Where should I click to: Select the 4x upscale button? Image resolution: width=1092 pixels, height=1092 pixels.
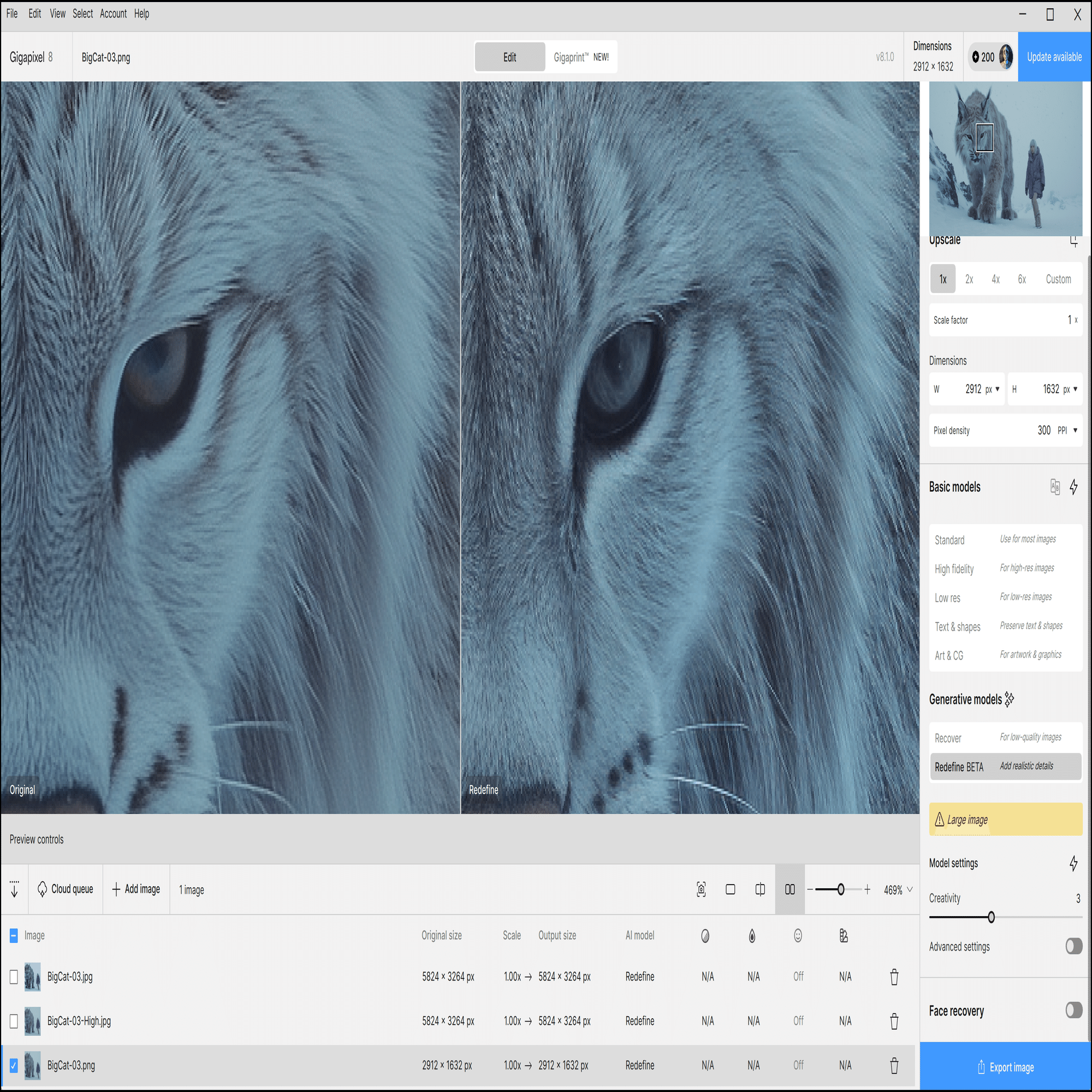point(995,279)
